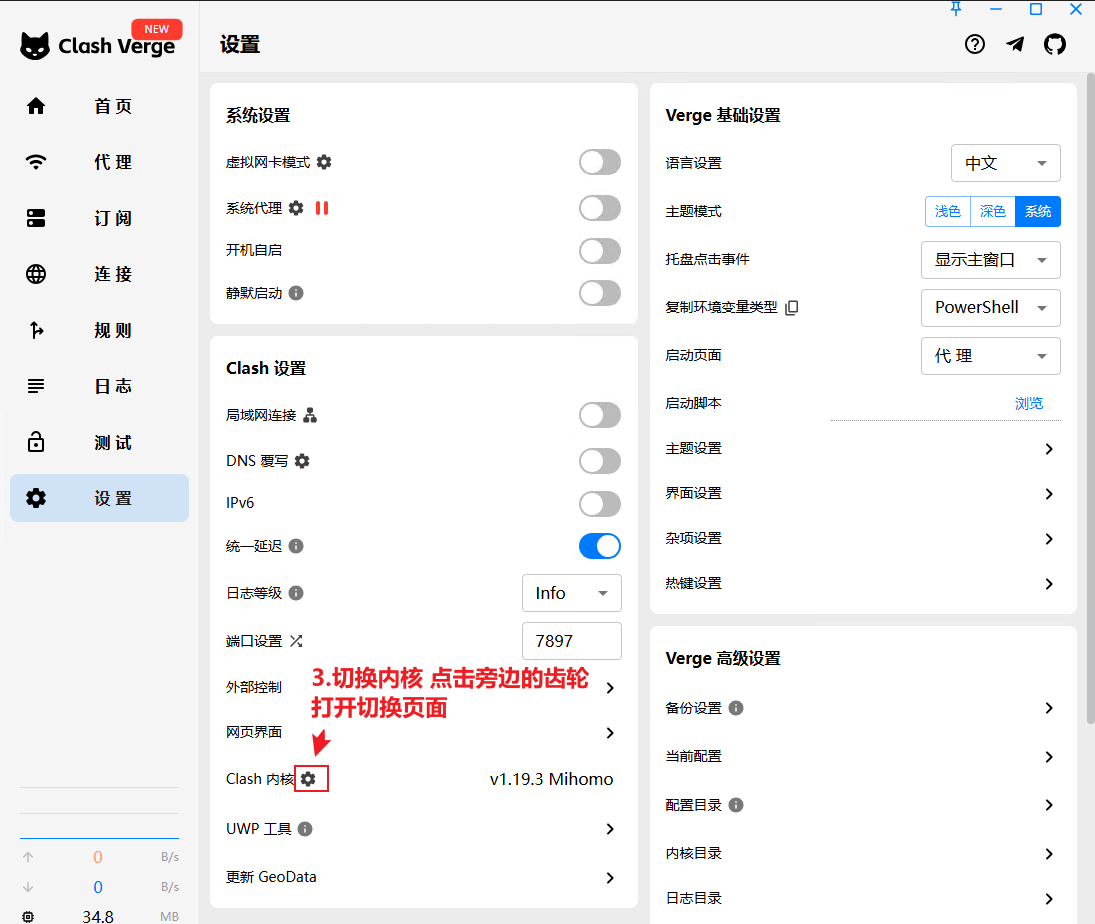The image size is (1095, 924).
Task: Open the GitHub repository icon
Action: [x=1055, y=44]
